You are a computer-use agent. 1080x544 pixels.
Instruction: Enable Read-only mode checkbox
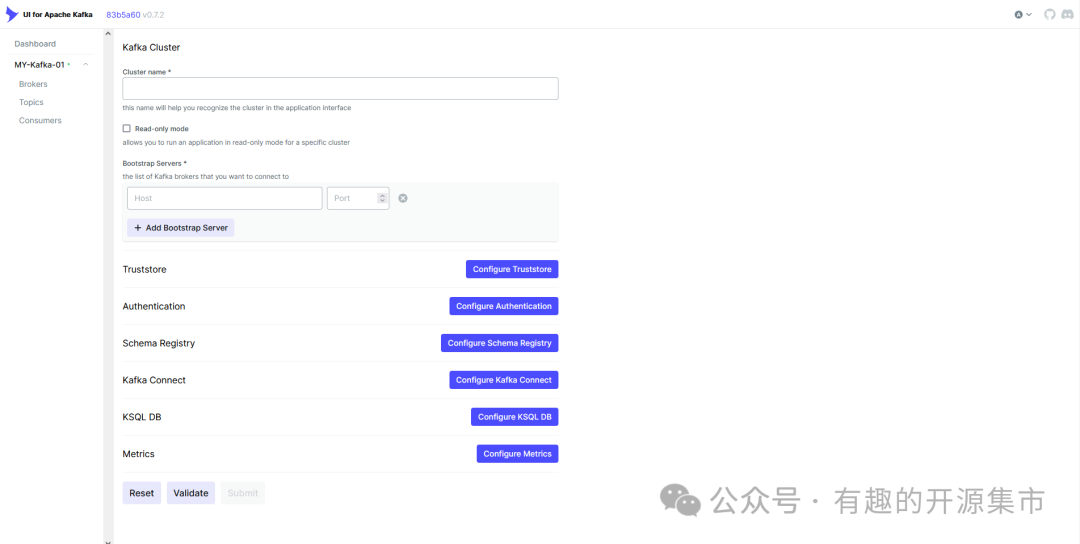[x=127, y=128]
